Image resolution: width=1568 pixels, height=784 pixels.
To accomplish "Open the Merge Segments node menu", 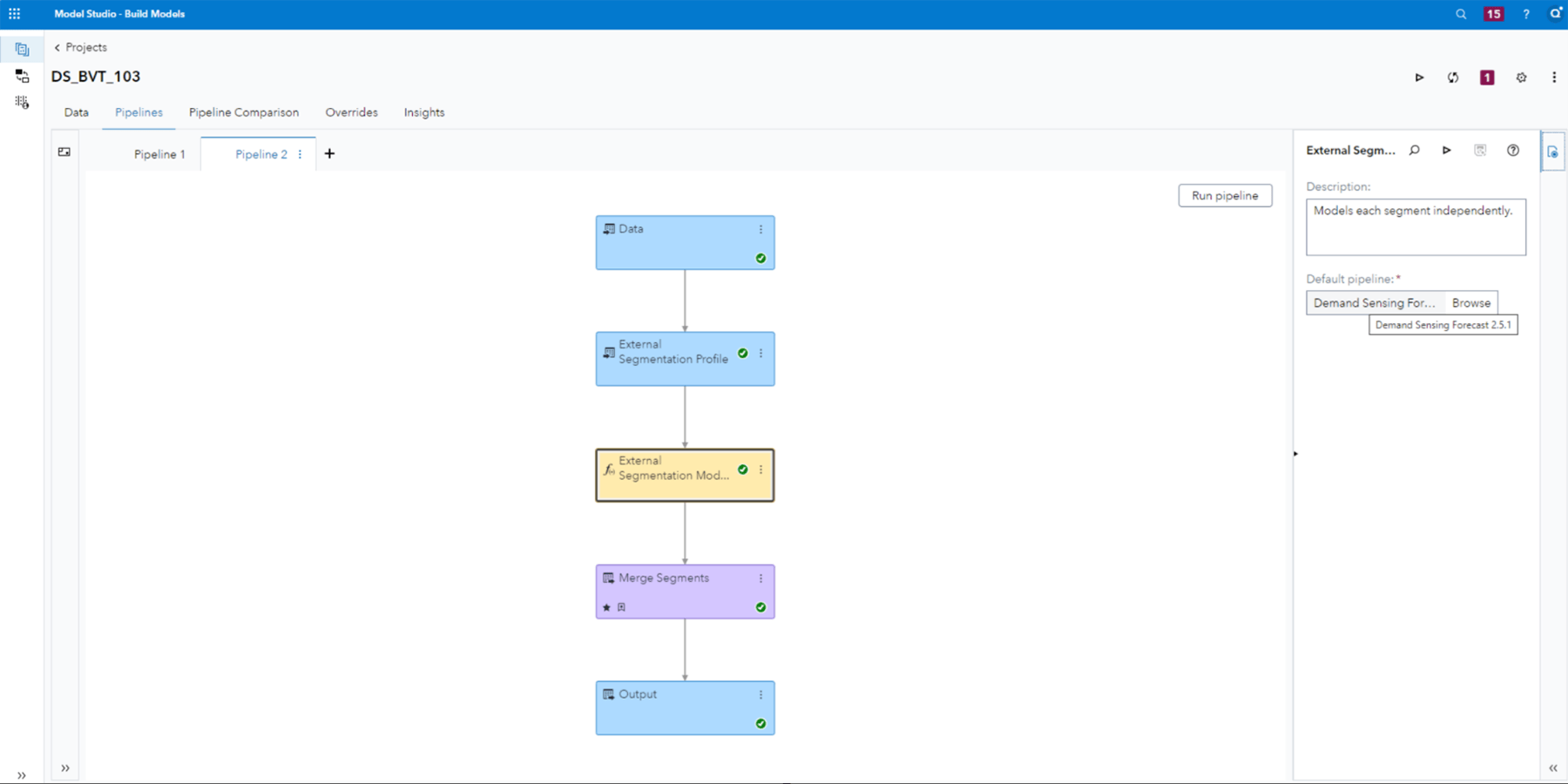I will [760, 578].
